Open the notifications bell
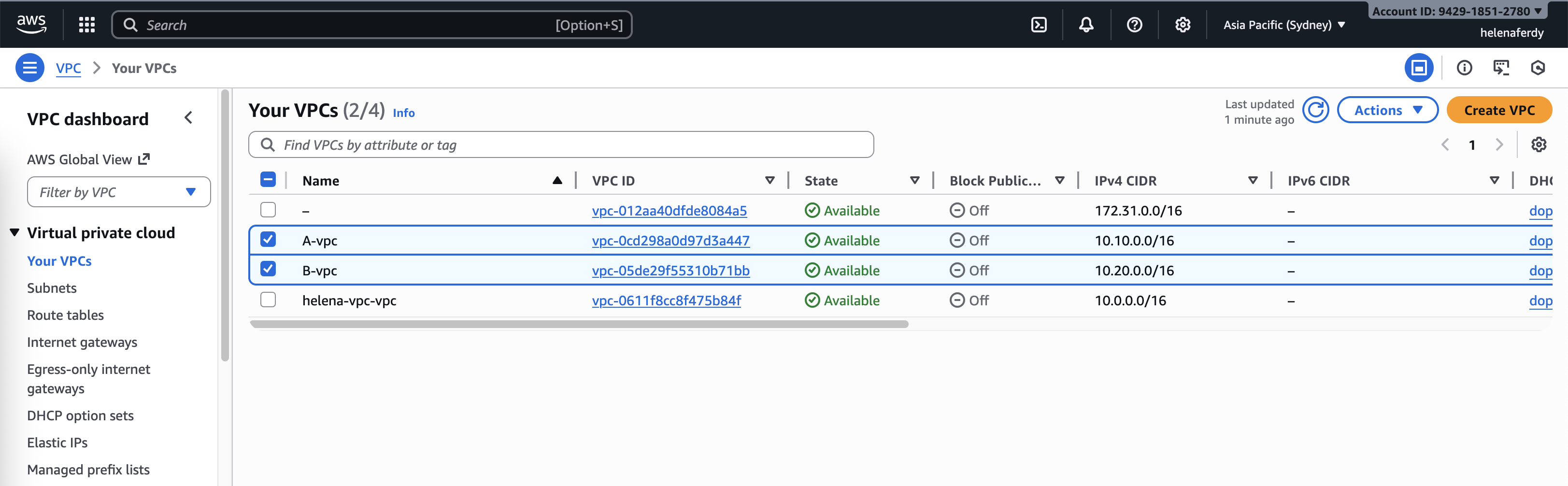 coord(1086,25)
